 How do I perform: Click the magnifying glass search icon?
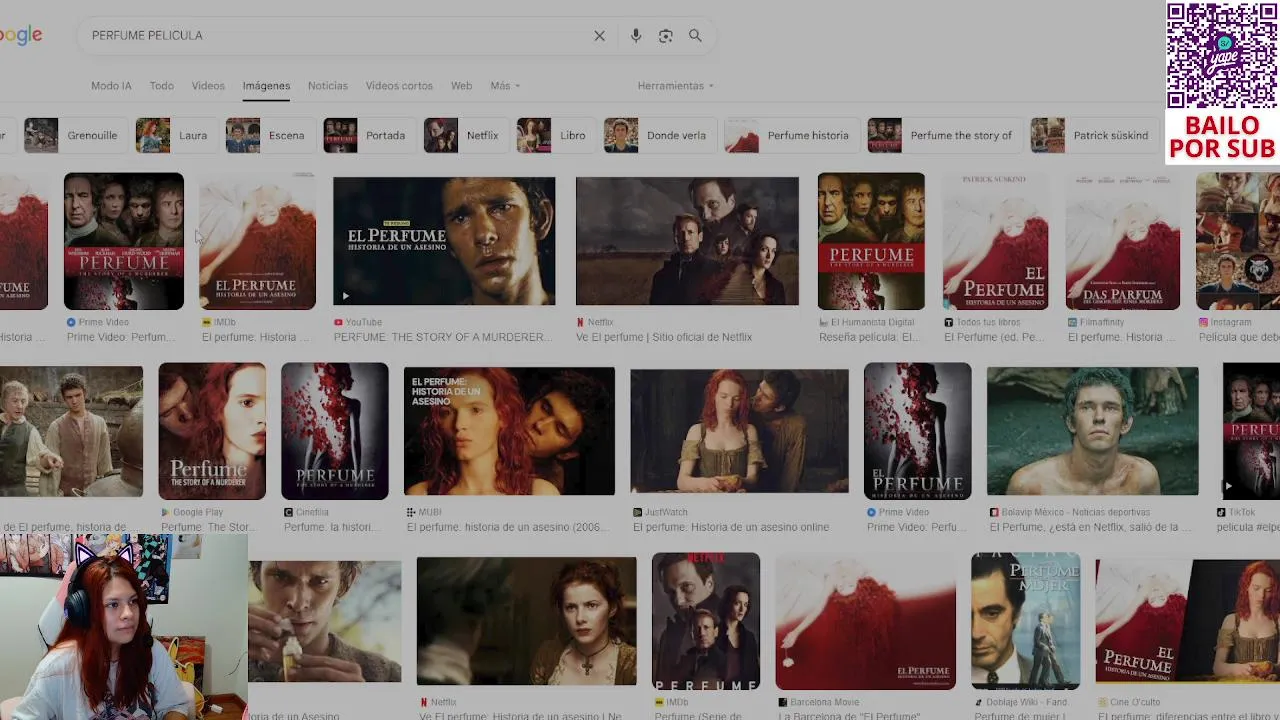point(695,36)
